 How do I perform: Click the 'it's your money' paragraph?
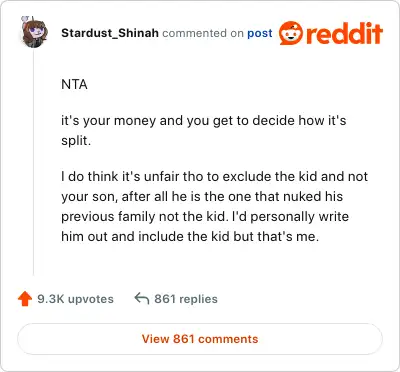(204, 130)
